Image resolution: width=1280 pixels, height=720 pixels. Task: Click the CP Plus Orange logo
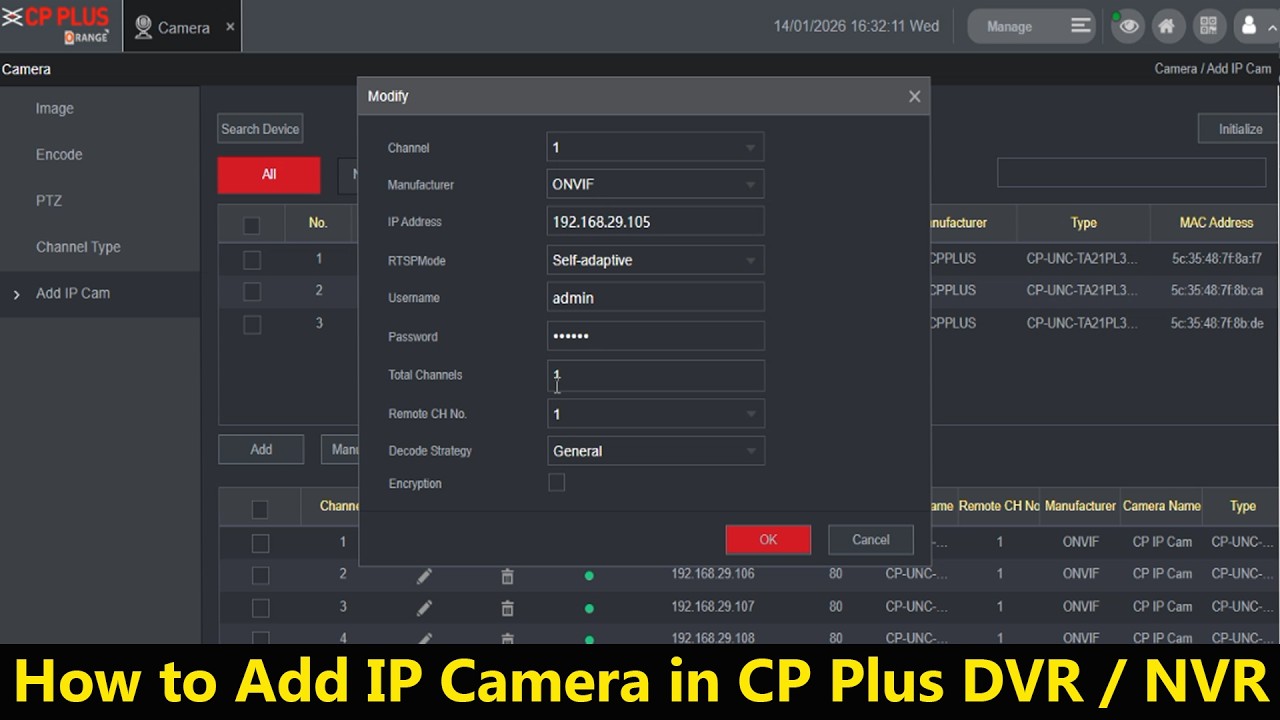click(x=56, y=25)
